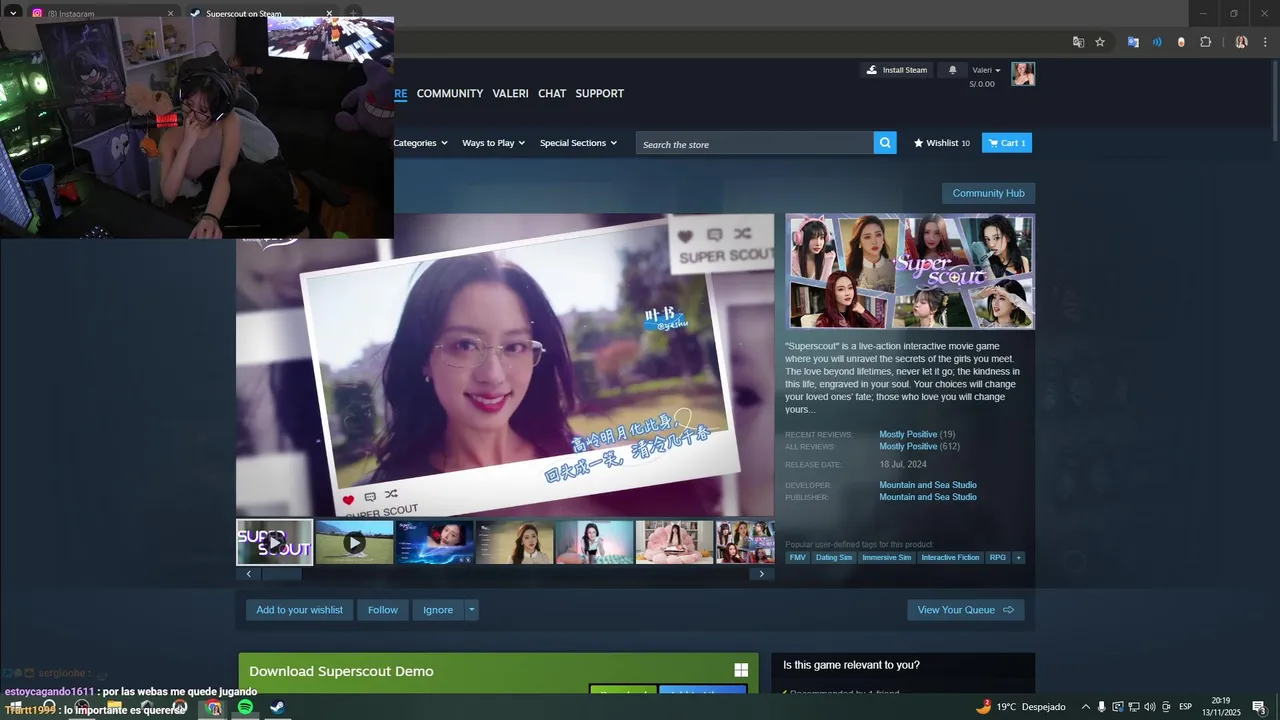Open the taskbar volume icon
This screenshot has height=720, width=1280.
(1149, 707)
